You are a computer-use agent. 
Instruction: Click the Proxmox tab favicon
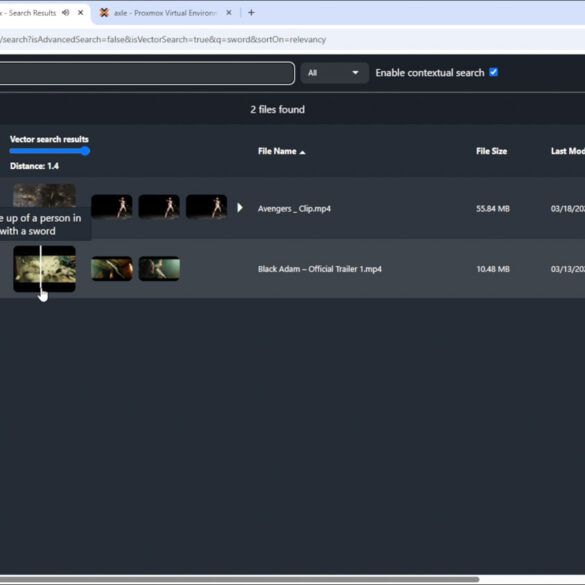coord(104,13)
